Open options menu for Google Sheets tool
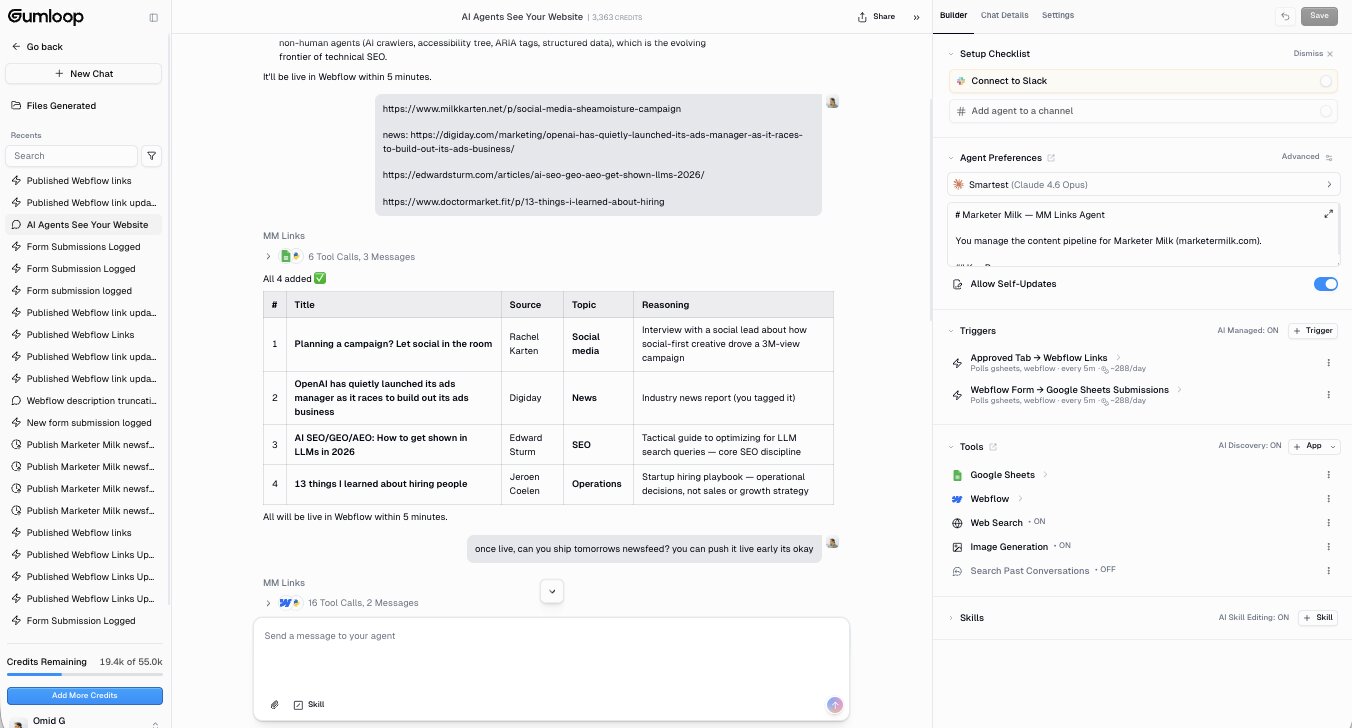Image resolution: width=1352 pixels, height=728 pixels. [1329, 475]
